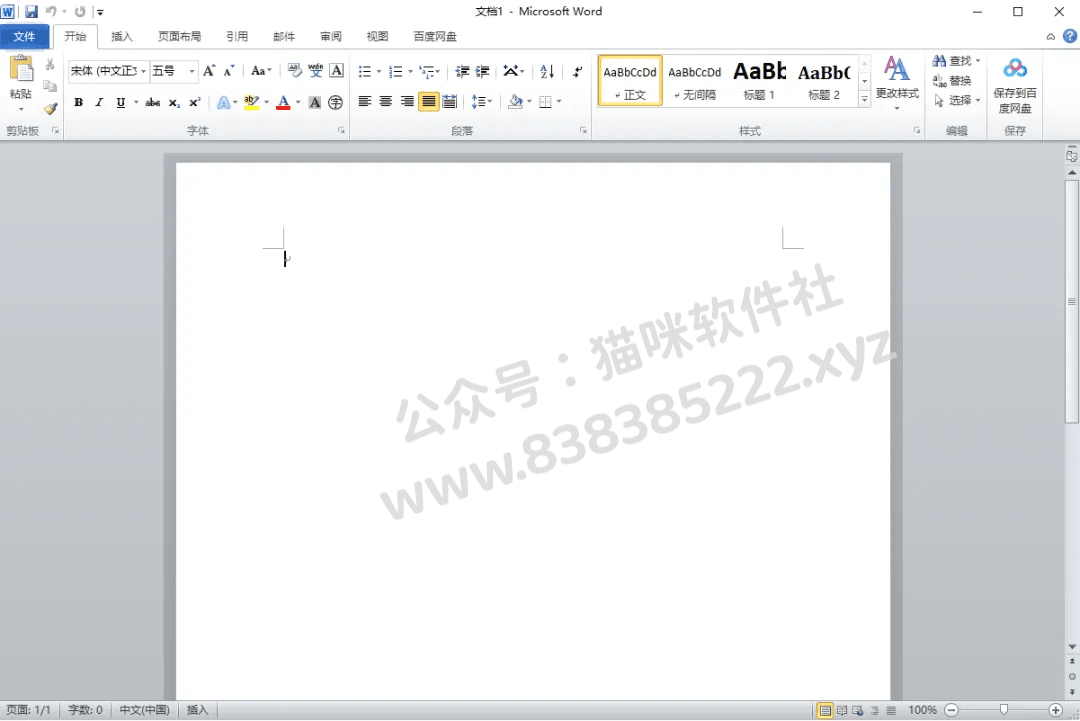
Task: Decrease font size with the shrink font icon
Action: pos(229,71)
